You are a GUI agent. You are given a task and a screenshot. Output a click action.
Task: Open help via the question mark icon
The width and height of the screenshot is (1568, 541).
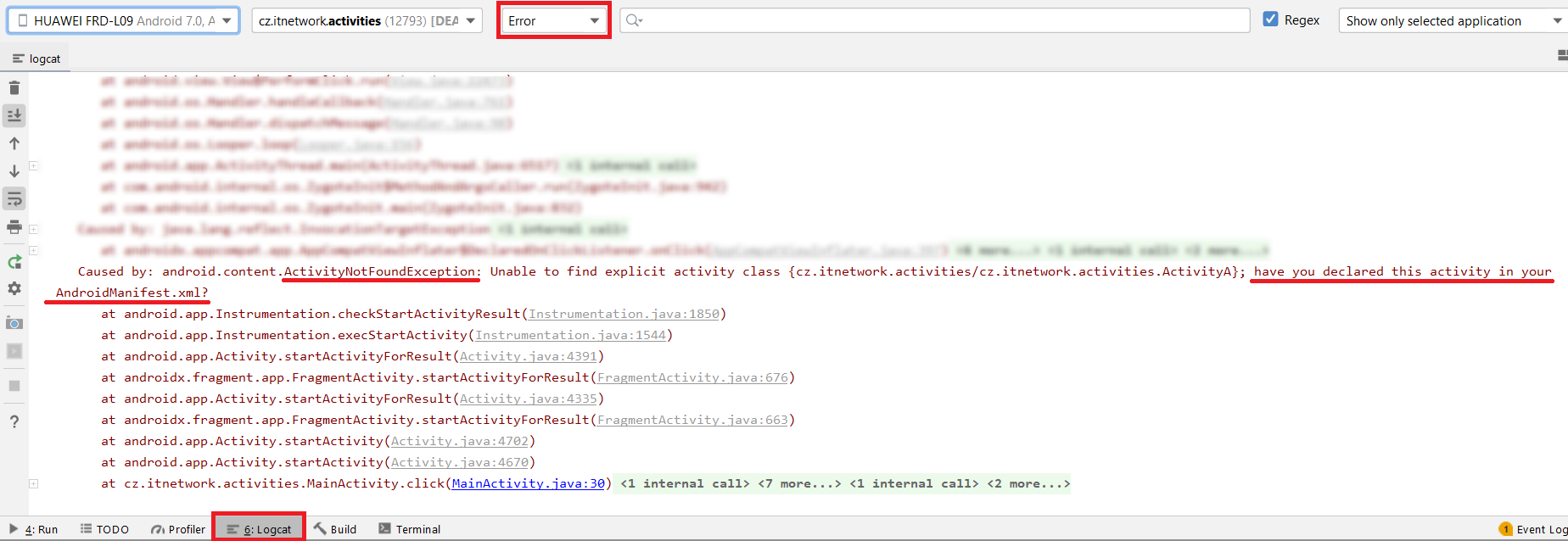pos(14,421)
